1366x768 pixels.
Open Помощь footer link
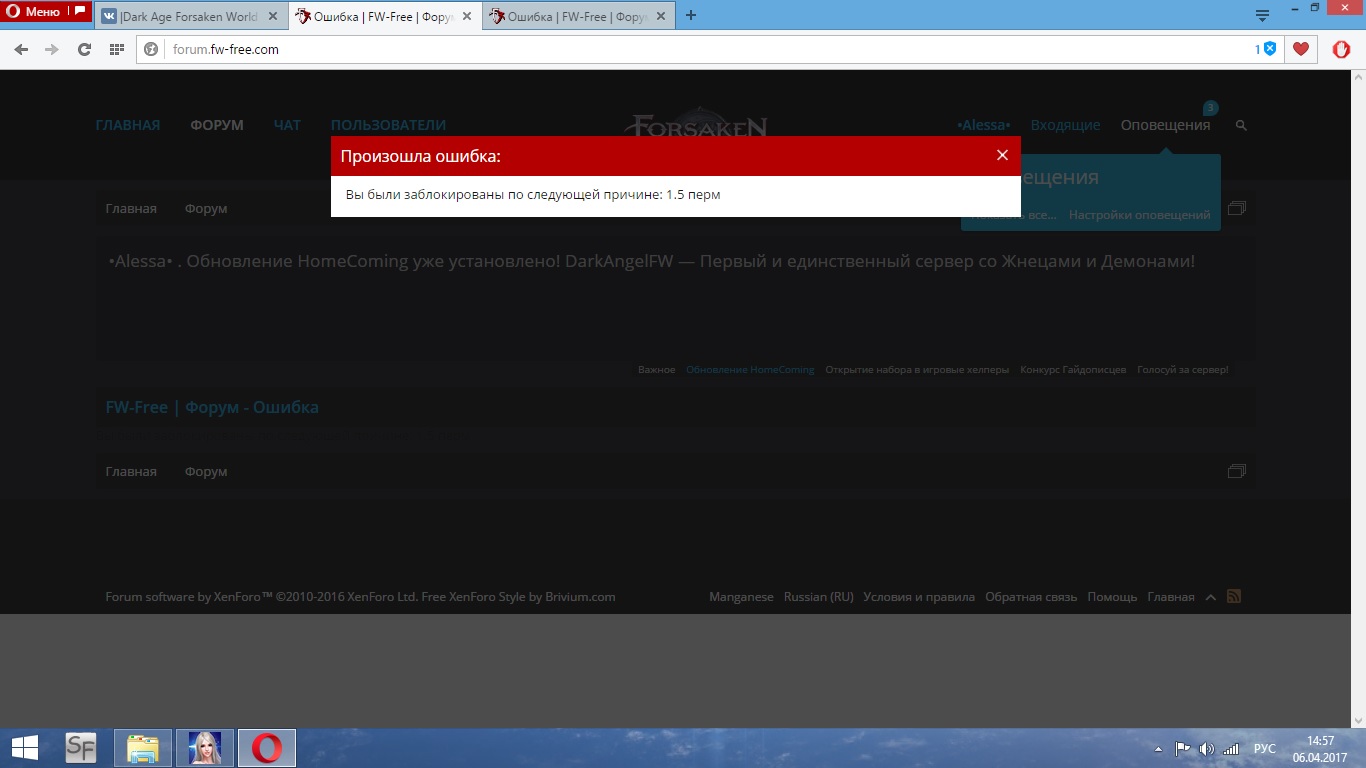click(1113, 597)
